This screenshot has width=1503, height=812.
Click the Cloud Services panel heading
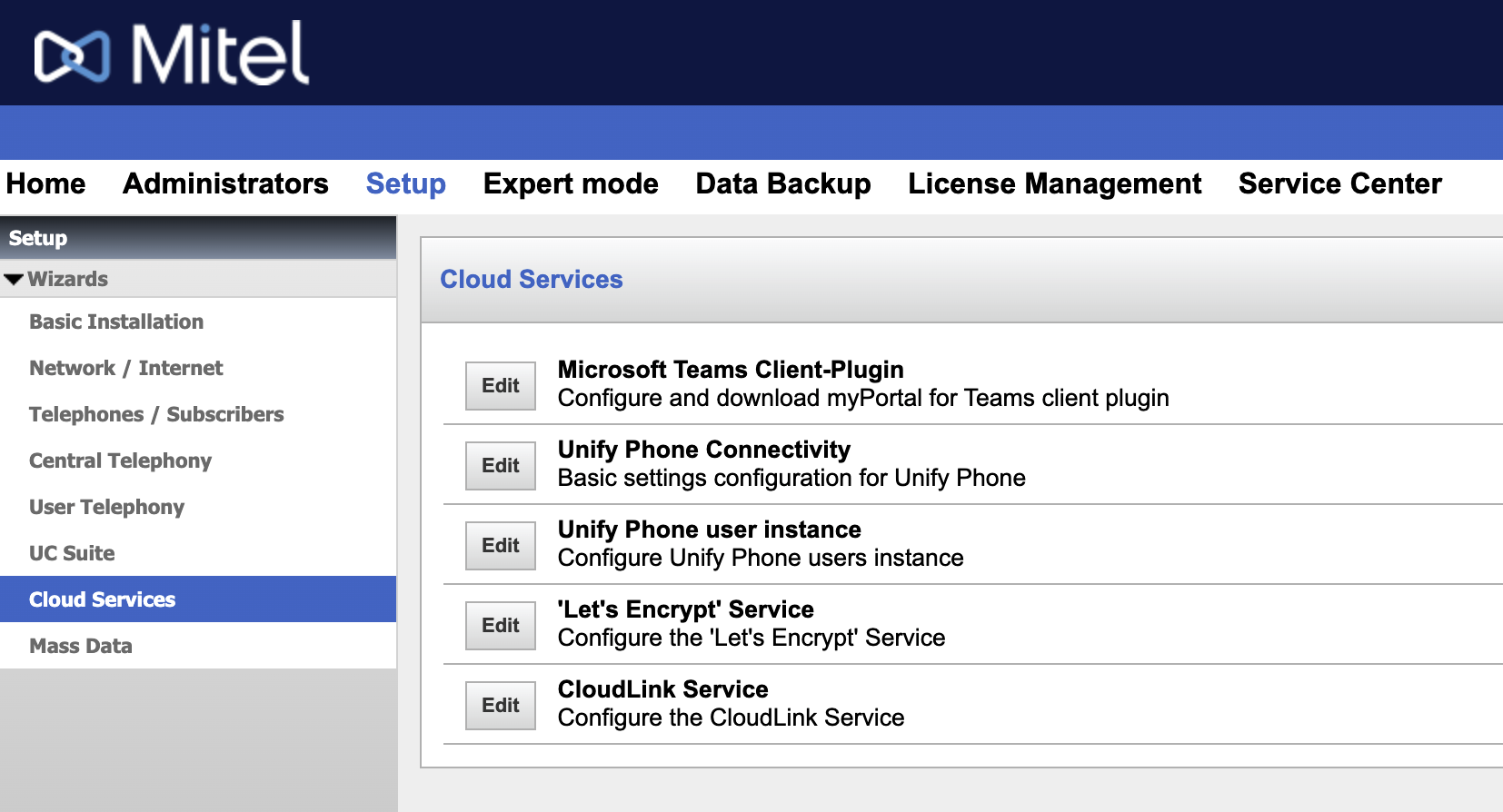[x=532, y=280]
